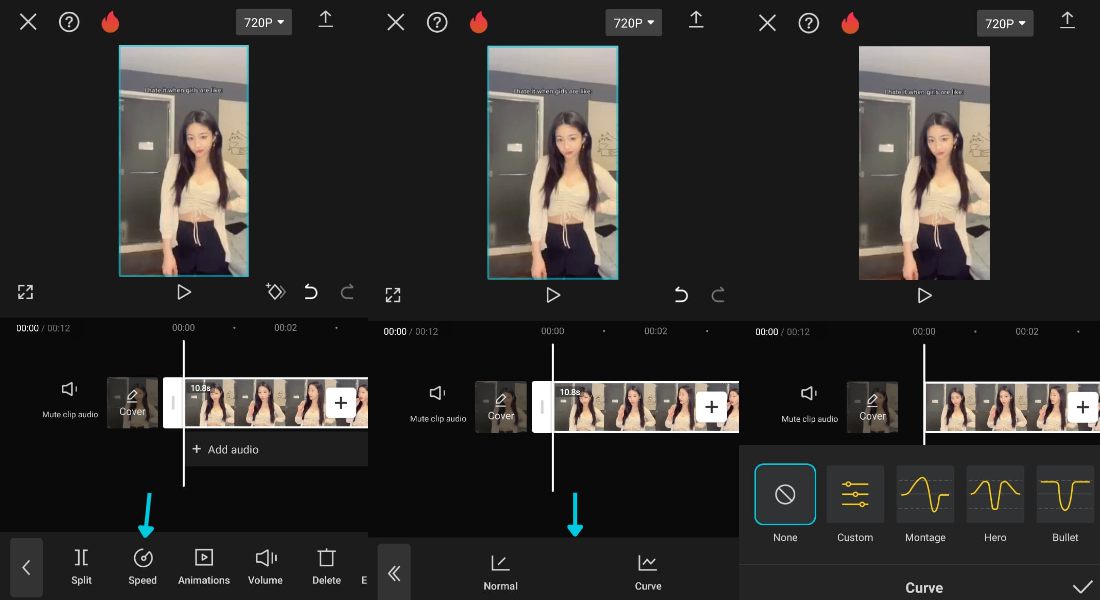Open the 720P resolution dropdown in middle screen
This screenshot has height=600, width=1100.
point(633,23)
